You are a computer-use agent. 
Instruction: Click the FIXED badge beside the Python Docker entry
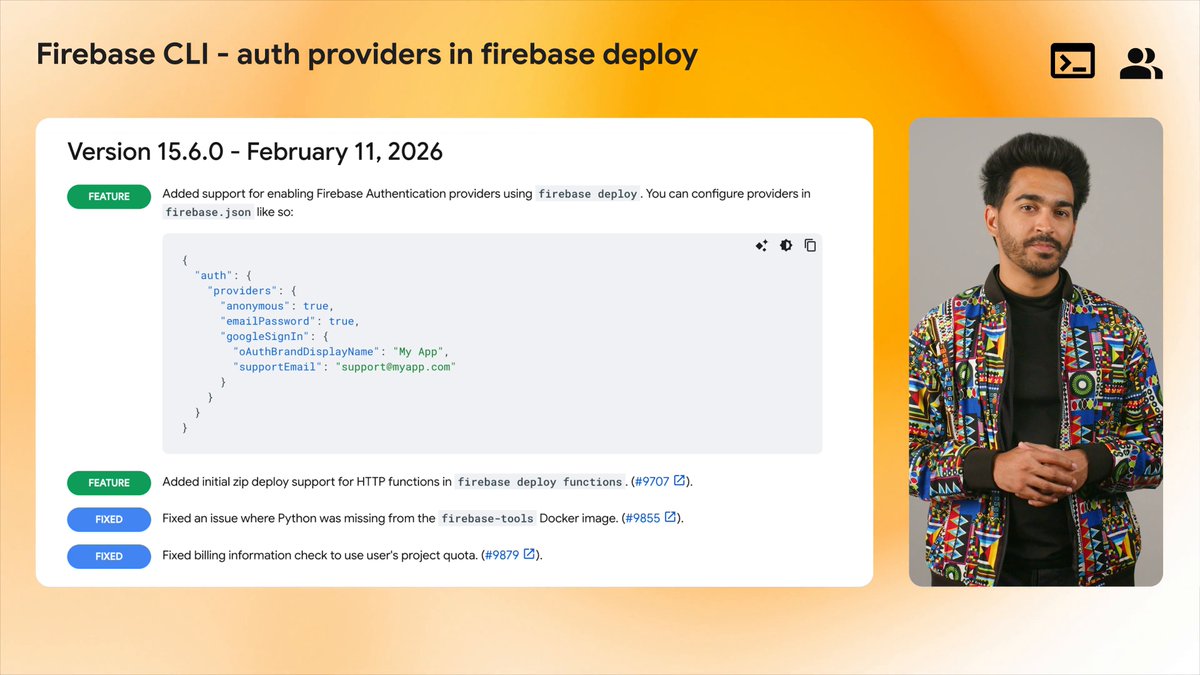pos(109,520)
